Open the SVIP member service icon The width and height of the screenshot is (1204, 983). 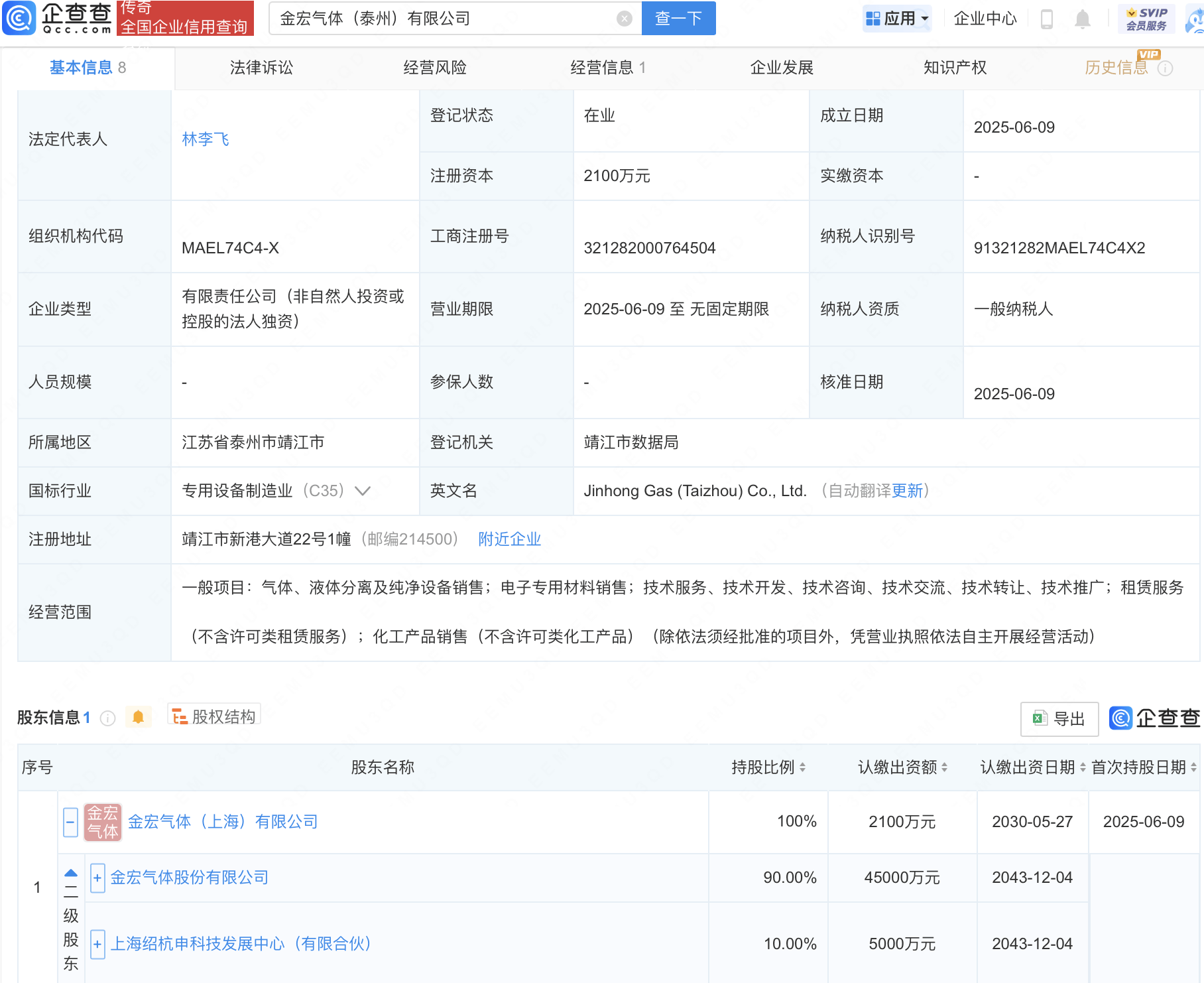pyautogui.click(x=1146, y=19)
